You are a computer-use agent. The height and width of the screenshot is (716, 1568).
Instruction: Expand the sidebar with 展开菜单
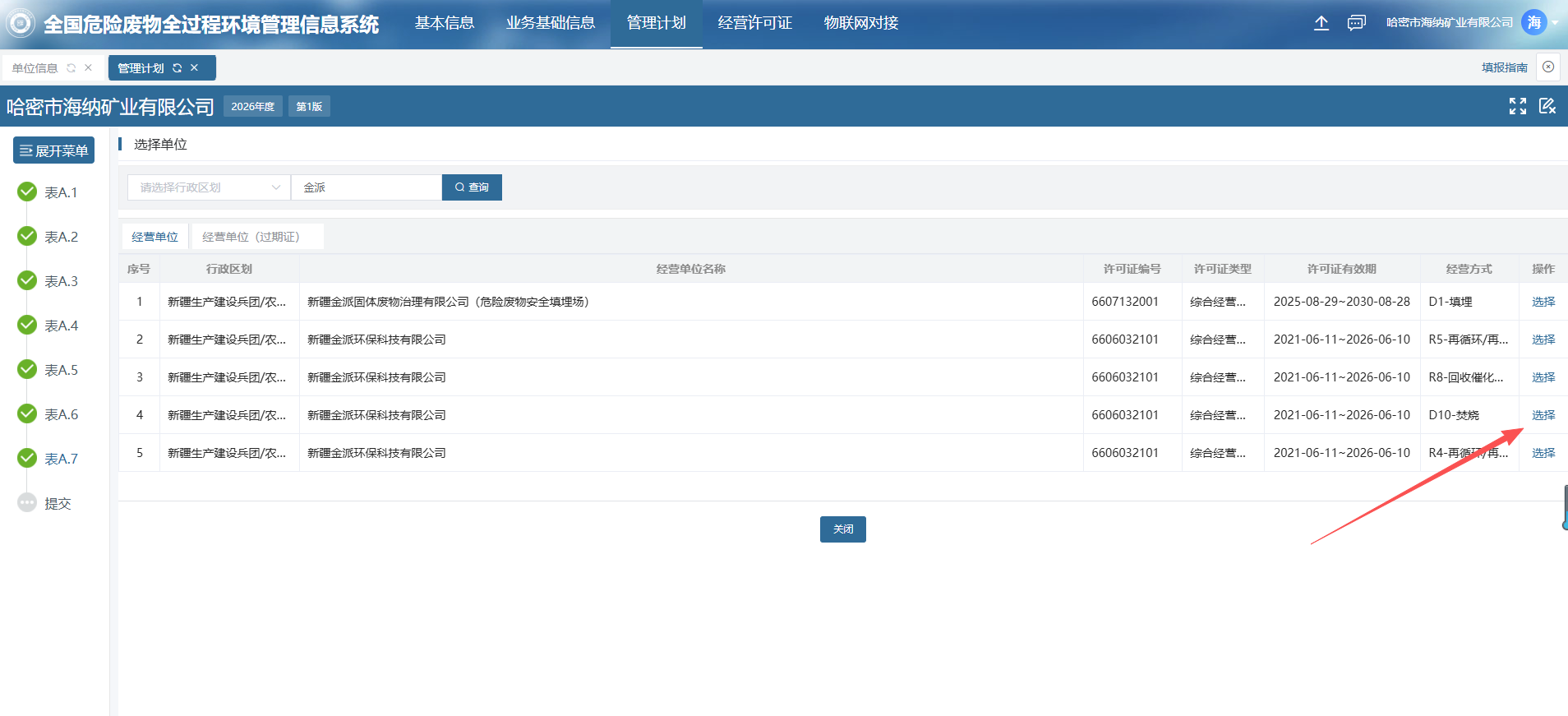coord(54,150)
